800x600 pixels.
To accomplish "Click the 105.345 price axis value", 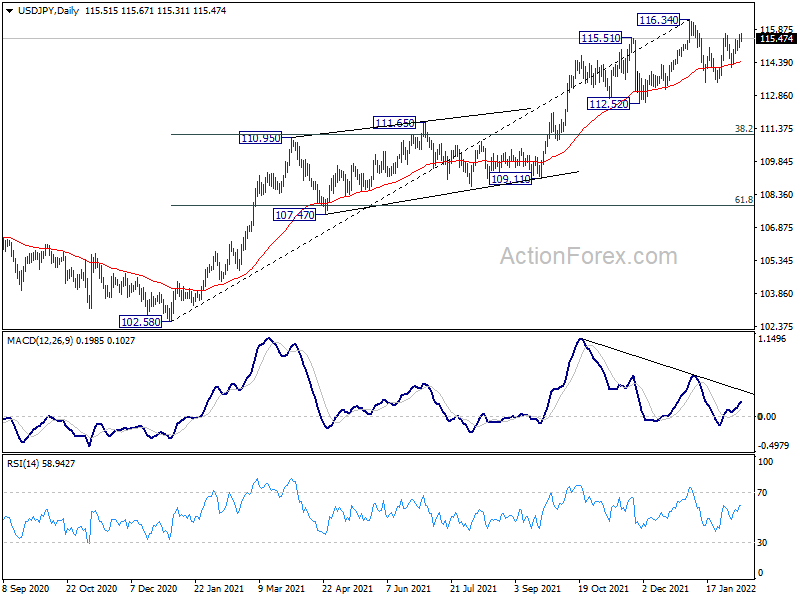I will click(777, 261).
